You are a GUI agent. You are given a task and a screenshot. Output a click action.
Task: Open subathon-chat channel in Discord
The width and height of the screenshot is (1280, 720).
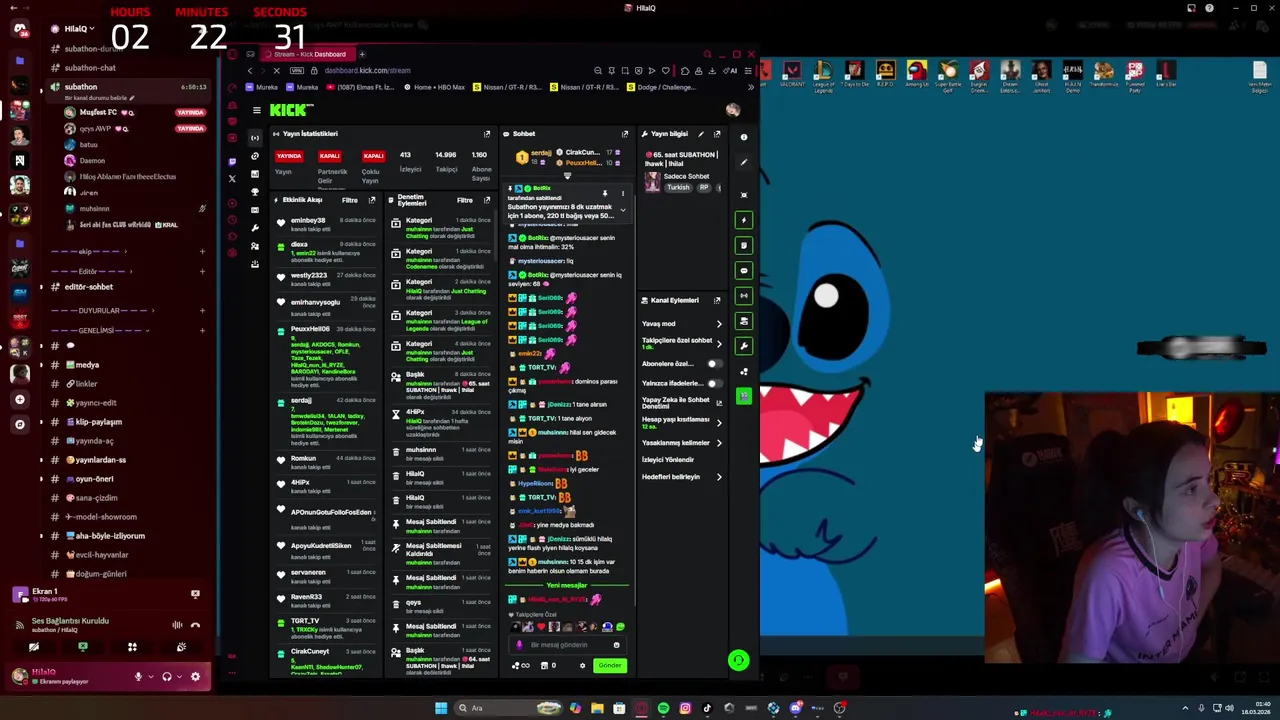click(x=90, y=68)
